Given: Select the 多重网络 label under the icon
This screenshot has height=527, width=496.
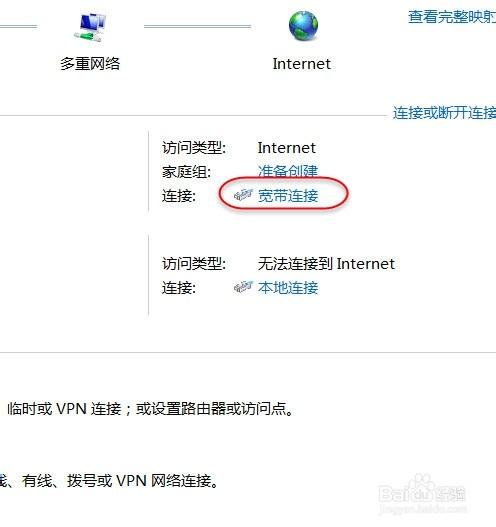Looking at the screenshot, I should pyautogui.click(x=90, y=64).
